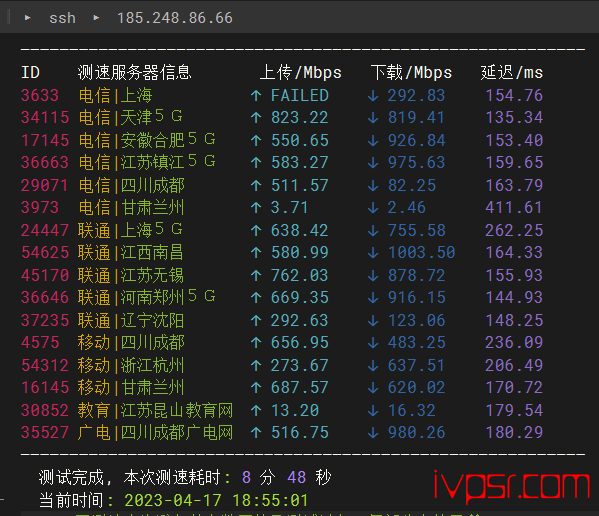Click the 上传/Mbps column header
This screenshot has width=599, height=516.
click(301, 73)
